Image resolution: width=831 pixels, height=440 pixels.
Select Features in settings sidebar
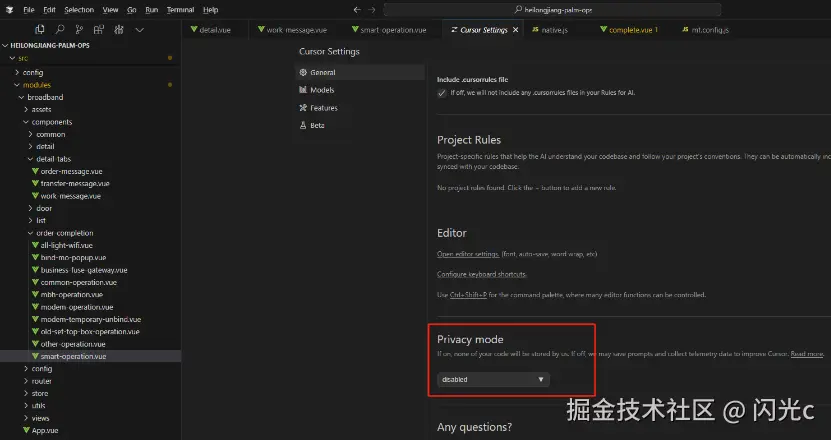[x=360, y=108]
